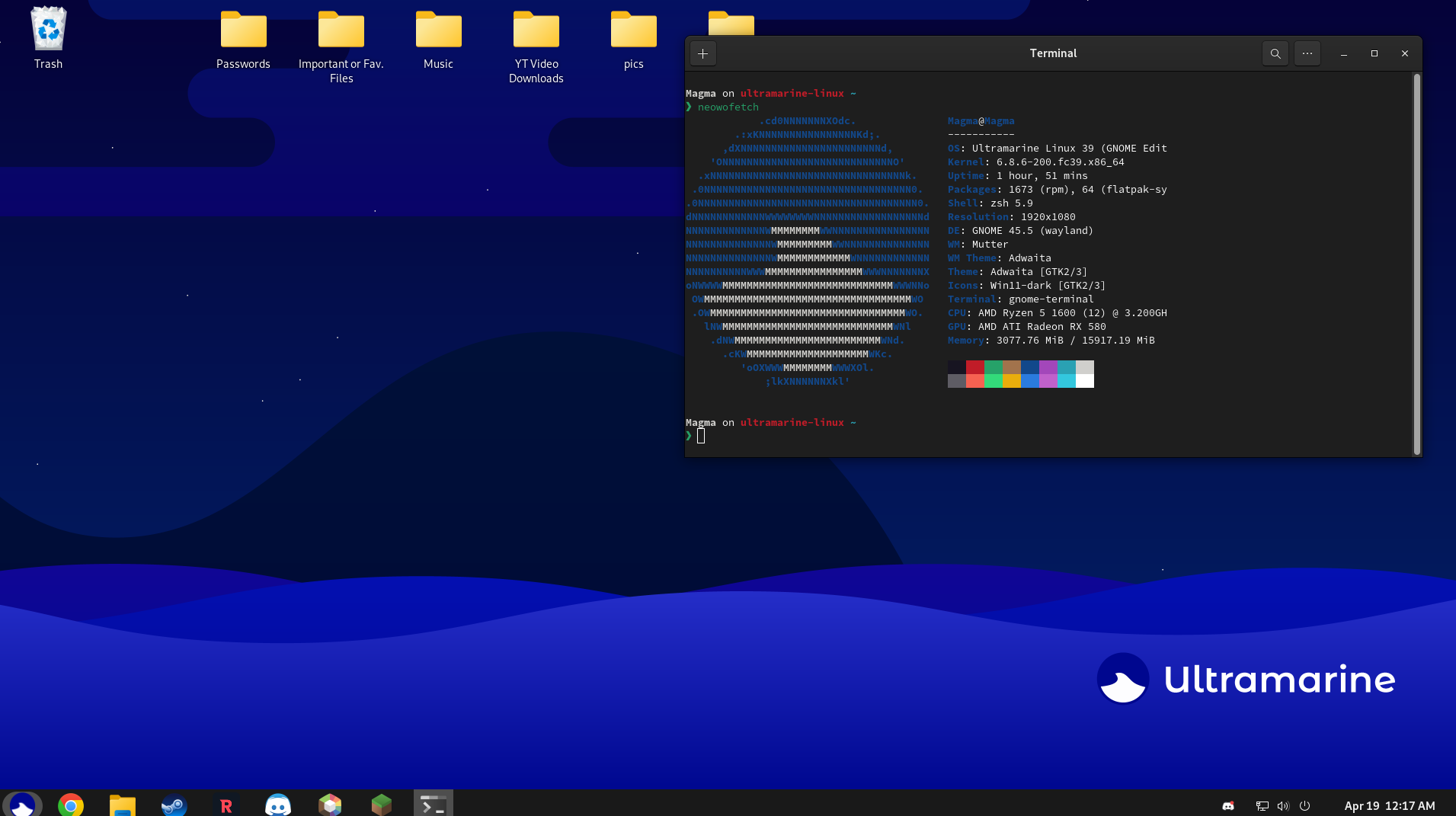Click the terminal vertical scrollbar
The image size is (1456, 816).
(1416, 264)
